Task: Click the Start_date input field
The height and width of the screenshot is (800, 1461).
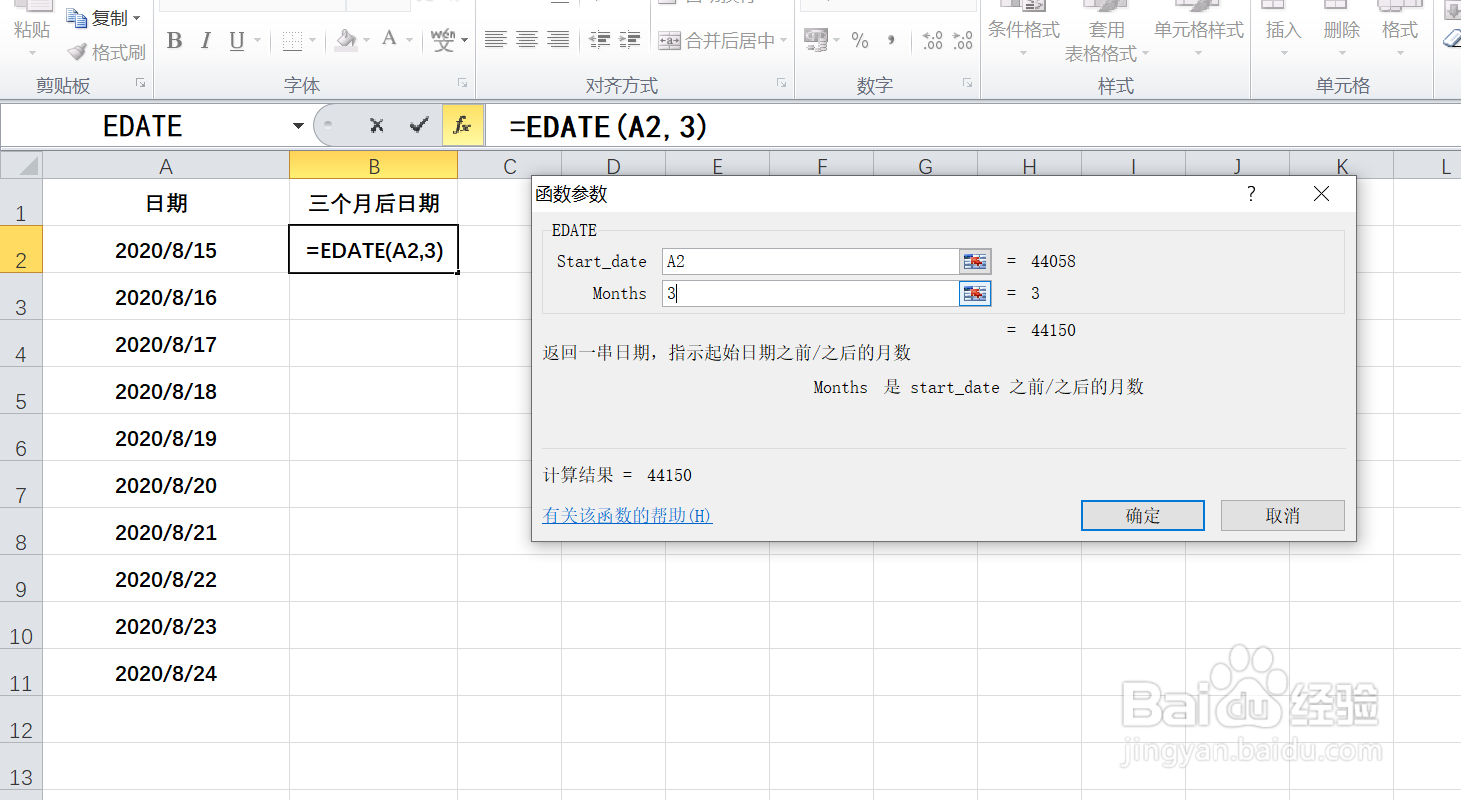Action: coord(811,262)
